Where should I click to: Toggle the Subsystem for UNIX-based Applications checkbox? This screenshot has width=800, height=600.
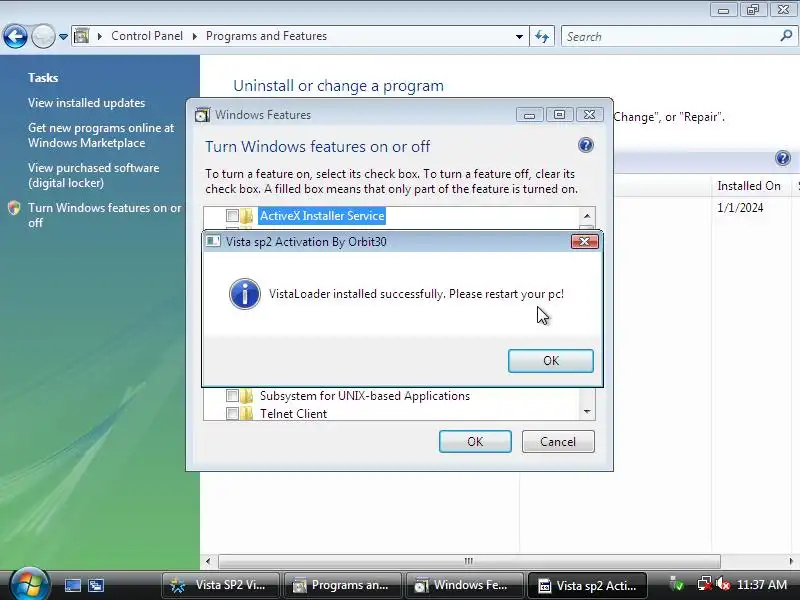(232, 395)
